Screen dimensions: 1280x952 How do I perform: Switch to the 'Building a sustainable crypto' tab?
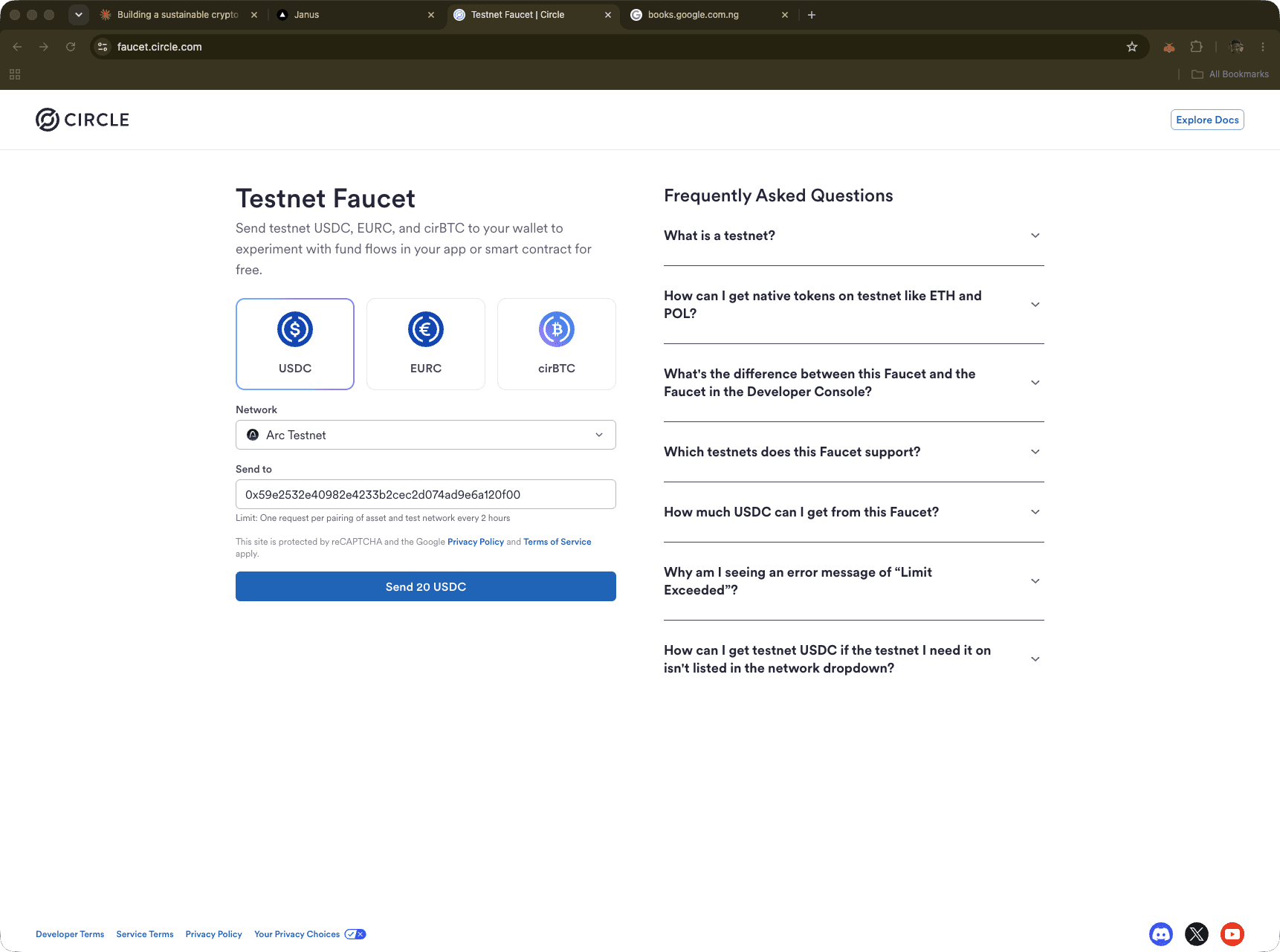coord(178,15)
